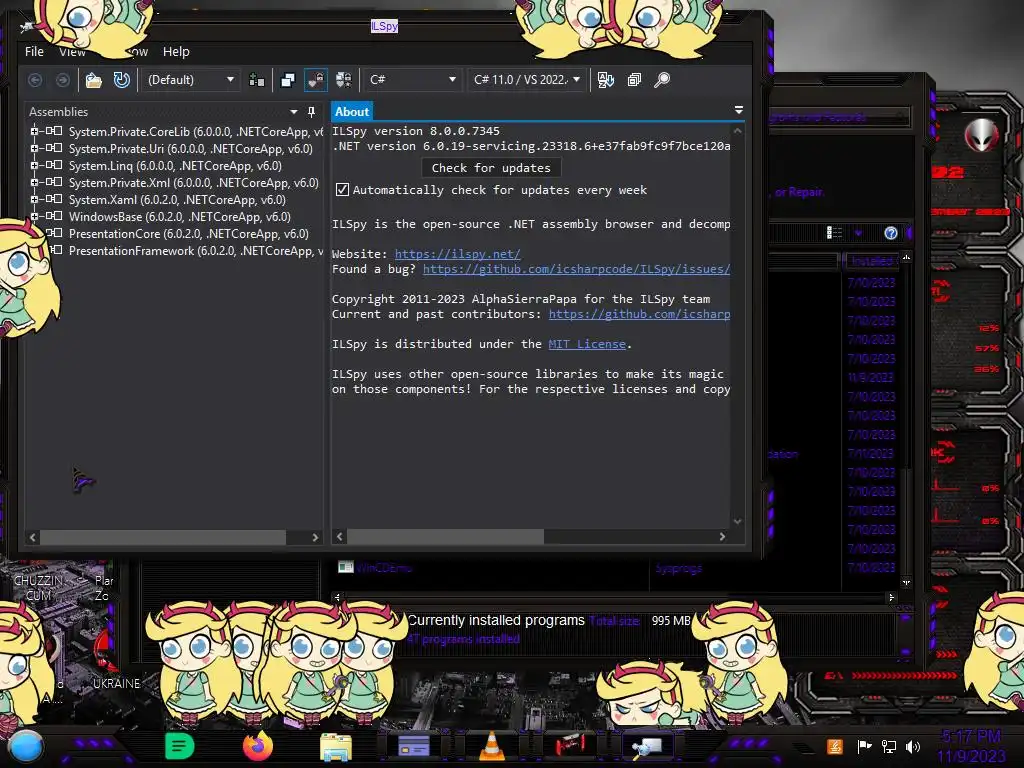
Task: Open the contributors GitHub link
Action: coord(639,314)
